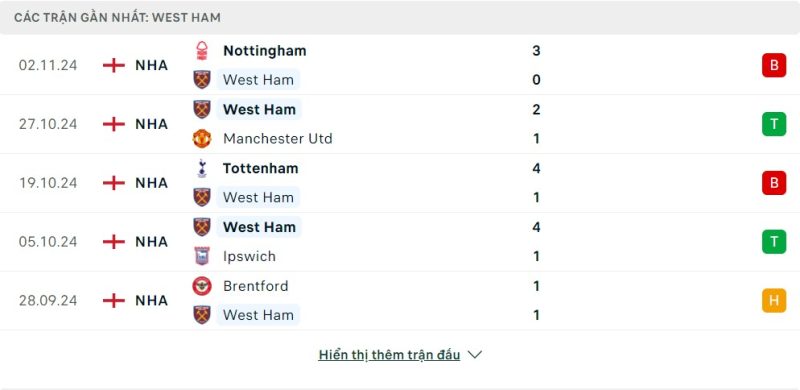The height and width of the screenshot is (390, 800).
Task: Click red B badge for Tottenham match
Action: click(774, 183)
